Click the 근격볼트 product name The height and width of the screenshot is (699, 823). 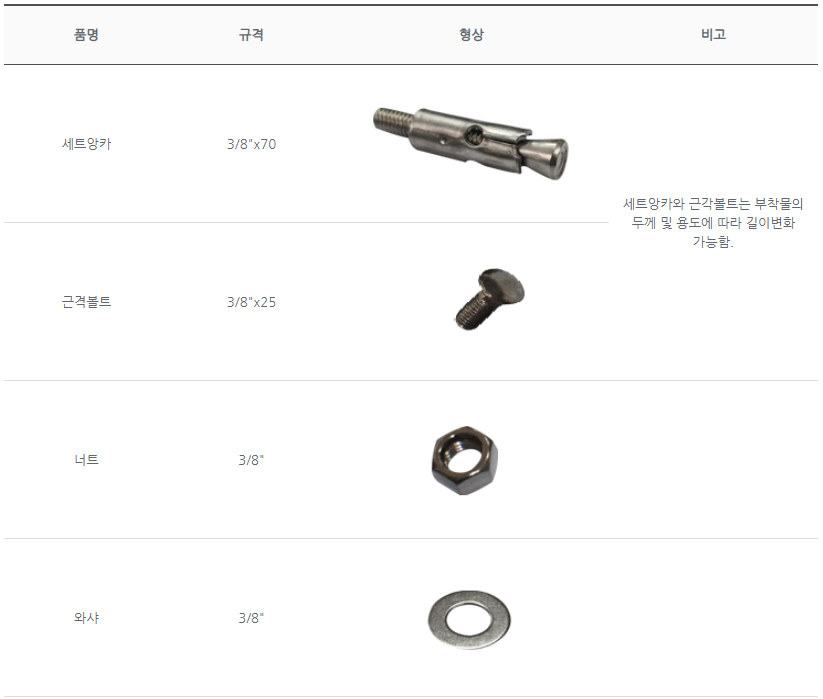(87, 302)
